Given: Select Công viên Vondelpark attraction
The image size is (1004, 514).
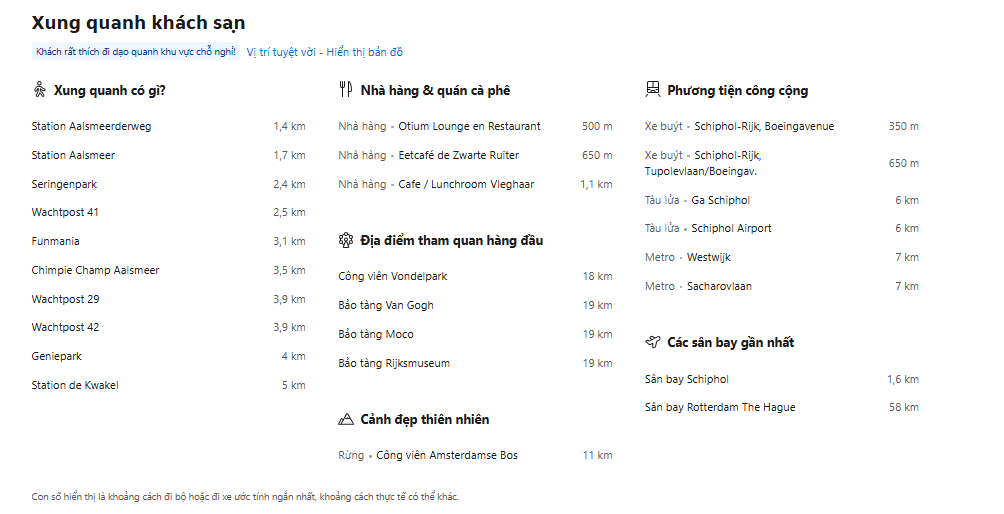Looking at the screenshot, I should coord(392,277).
